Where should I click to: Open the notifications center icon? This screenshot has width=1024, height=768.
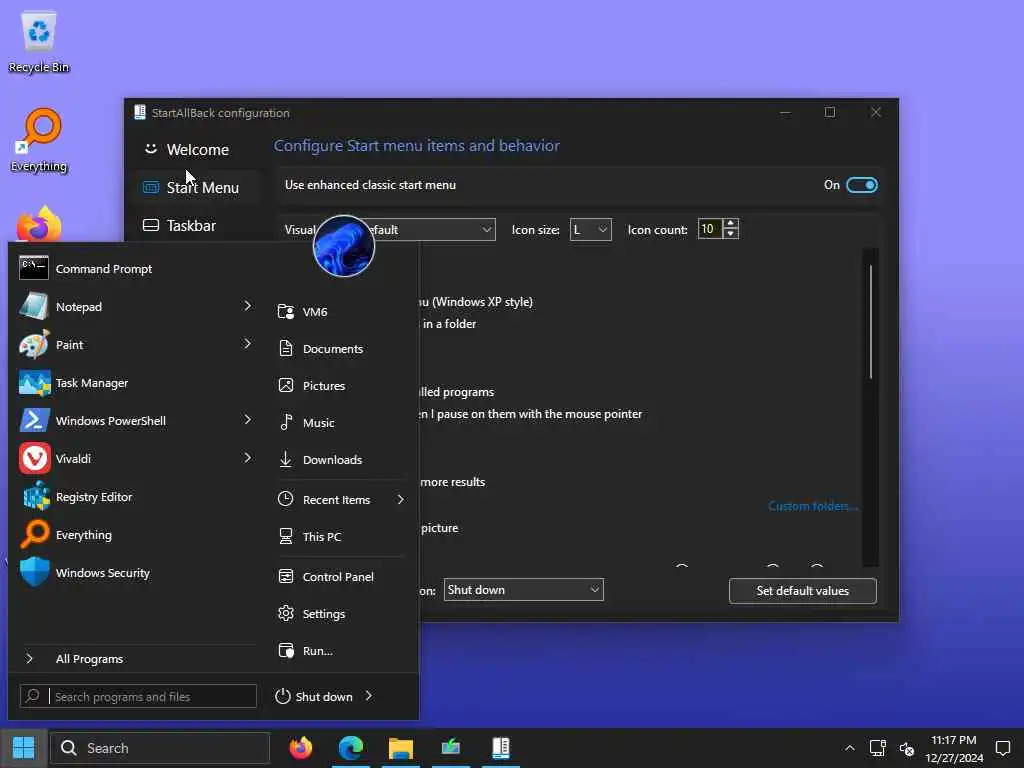(1002, 748)
